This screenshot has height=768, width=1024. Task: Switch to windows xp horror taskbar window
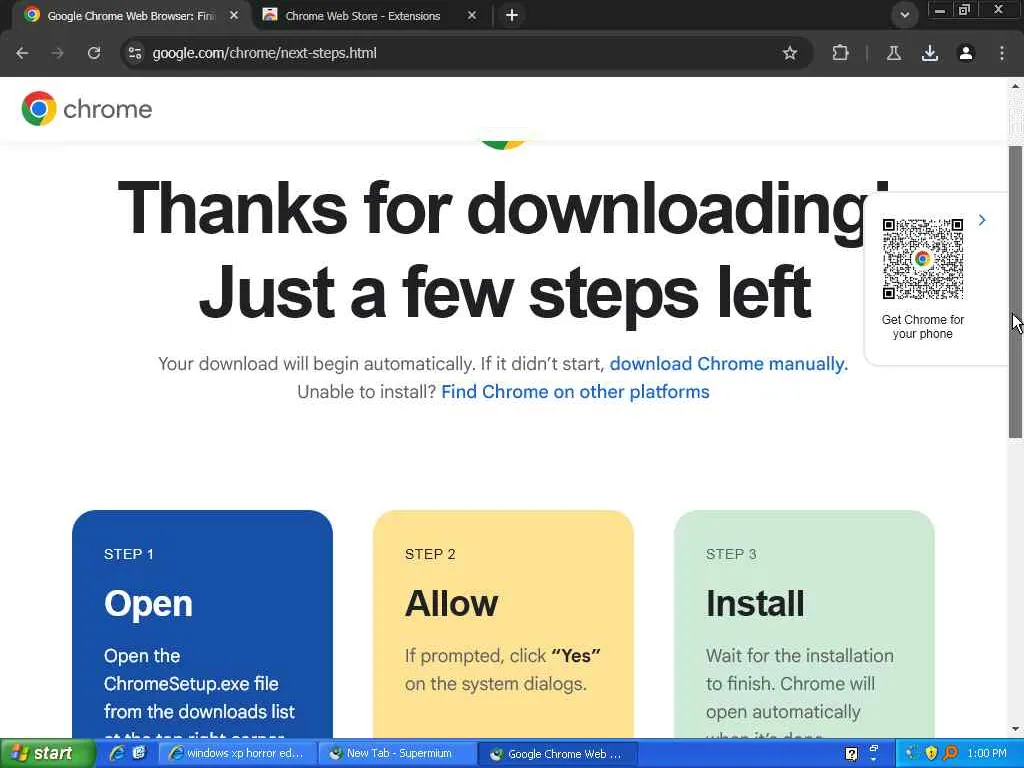(x=237, y=754)
